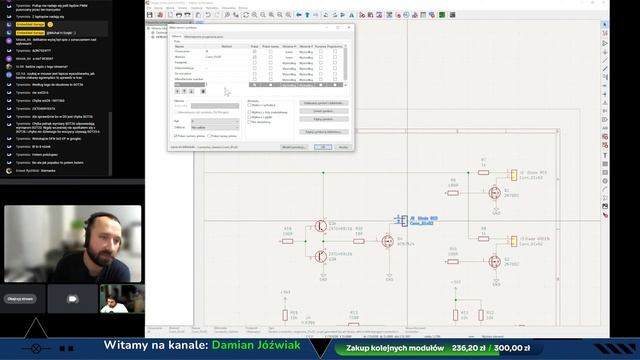Toggle the Pokaż checkbox in the Wartość row
Screen dimensions: 640x360
[255, 57]
